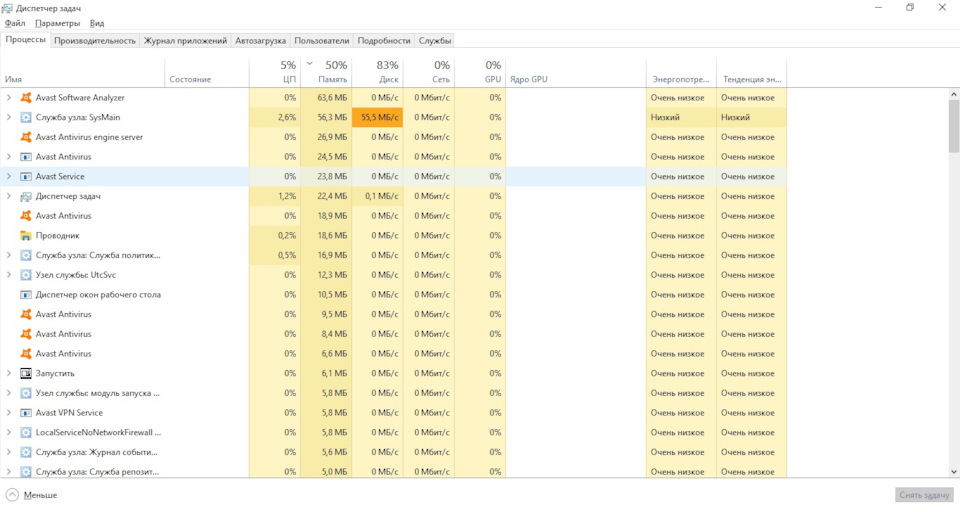Click the Avast VPN Service icon

[26, 413]
